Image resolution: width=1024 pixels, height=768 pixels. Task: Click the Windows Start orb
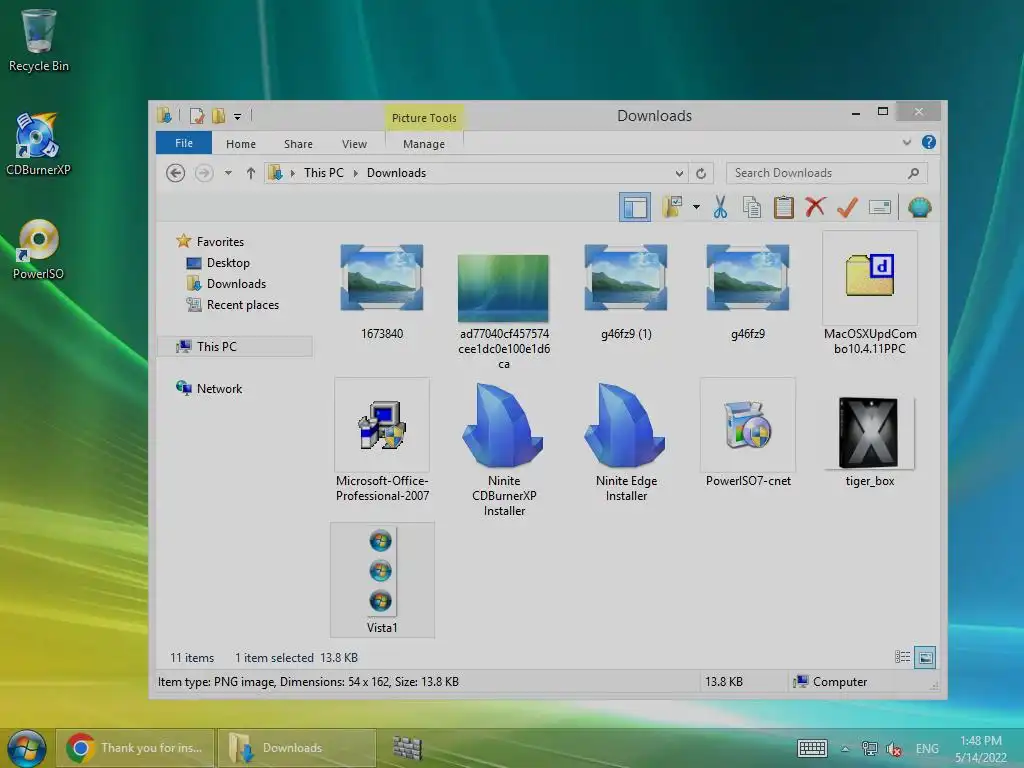(x=27, y=748)
